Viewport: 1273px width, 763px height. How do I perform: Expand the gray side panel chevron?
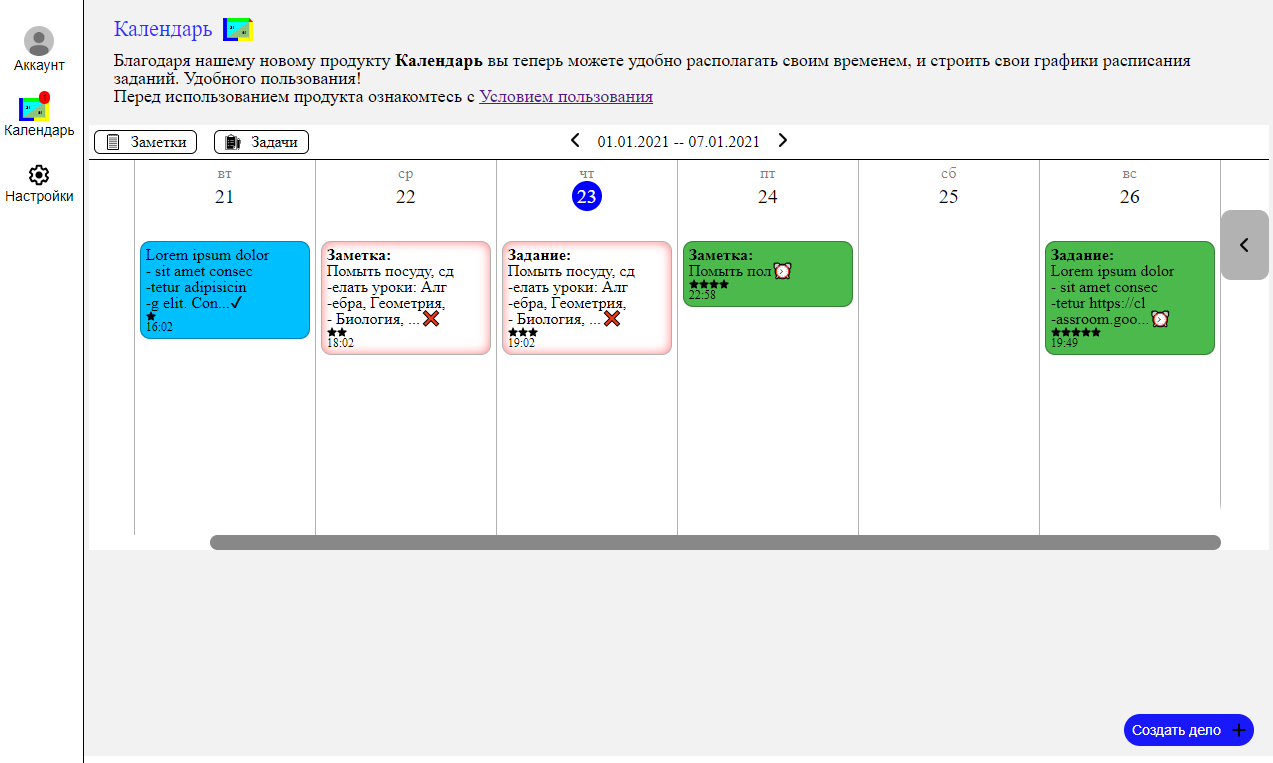click(1245, 245)
